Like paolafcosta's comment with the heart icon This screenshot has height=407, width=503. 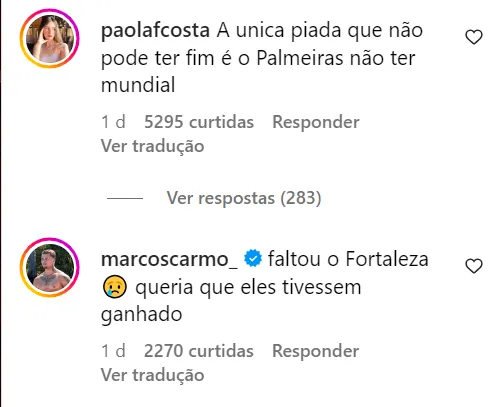(474, 37)
